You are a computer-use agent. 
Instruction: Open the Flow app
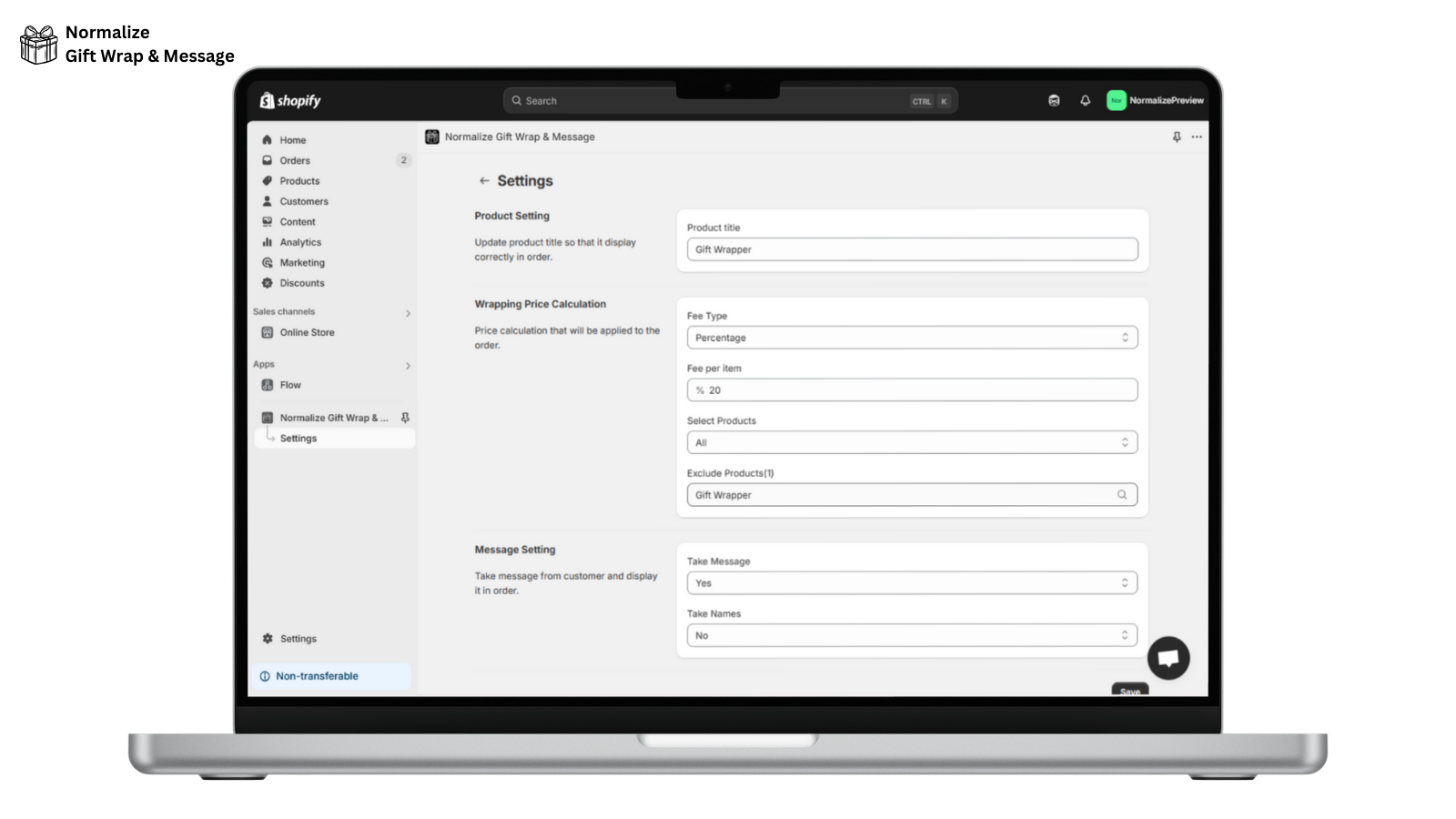290,384
